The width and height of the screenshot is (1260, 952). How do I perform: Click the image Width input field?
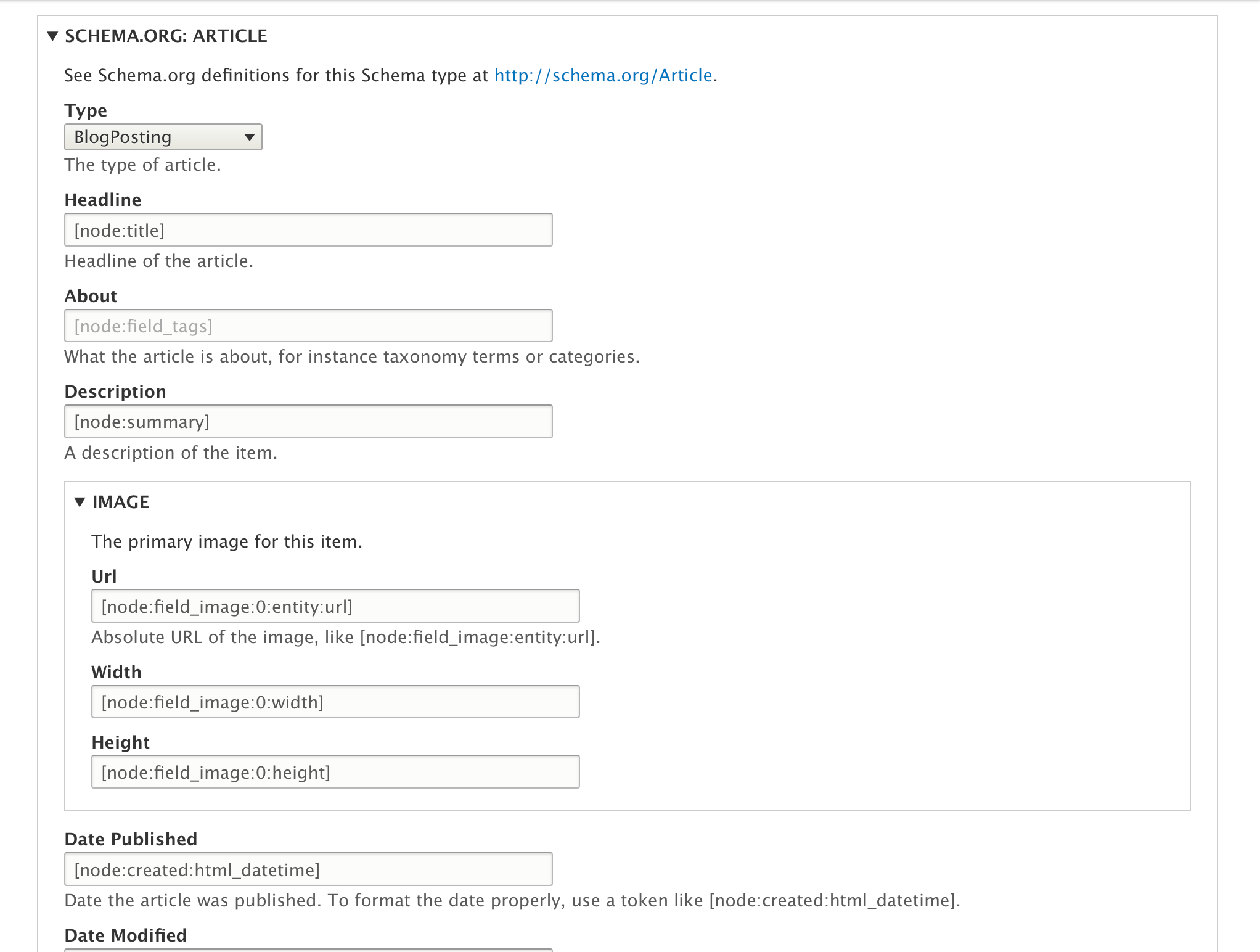(335, 702)
